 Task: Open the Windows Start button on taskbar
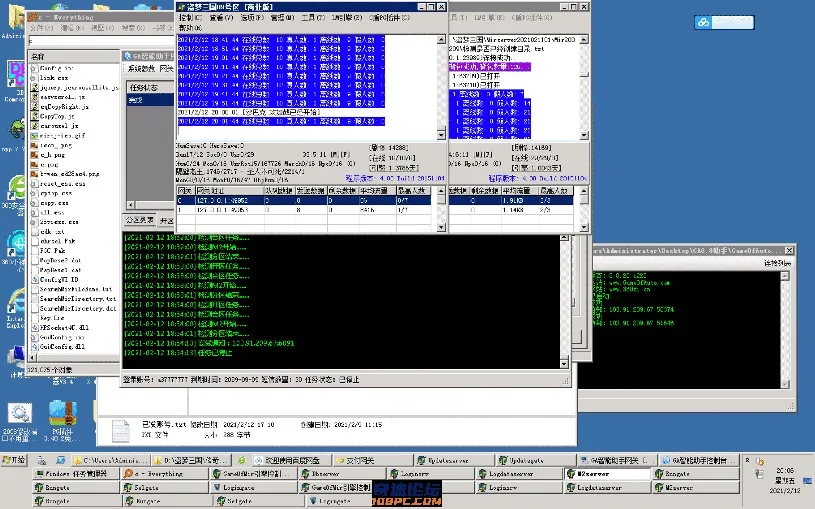point(15,460)
